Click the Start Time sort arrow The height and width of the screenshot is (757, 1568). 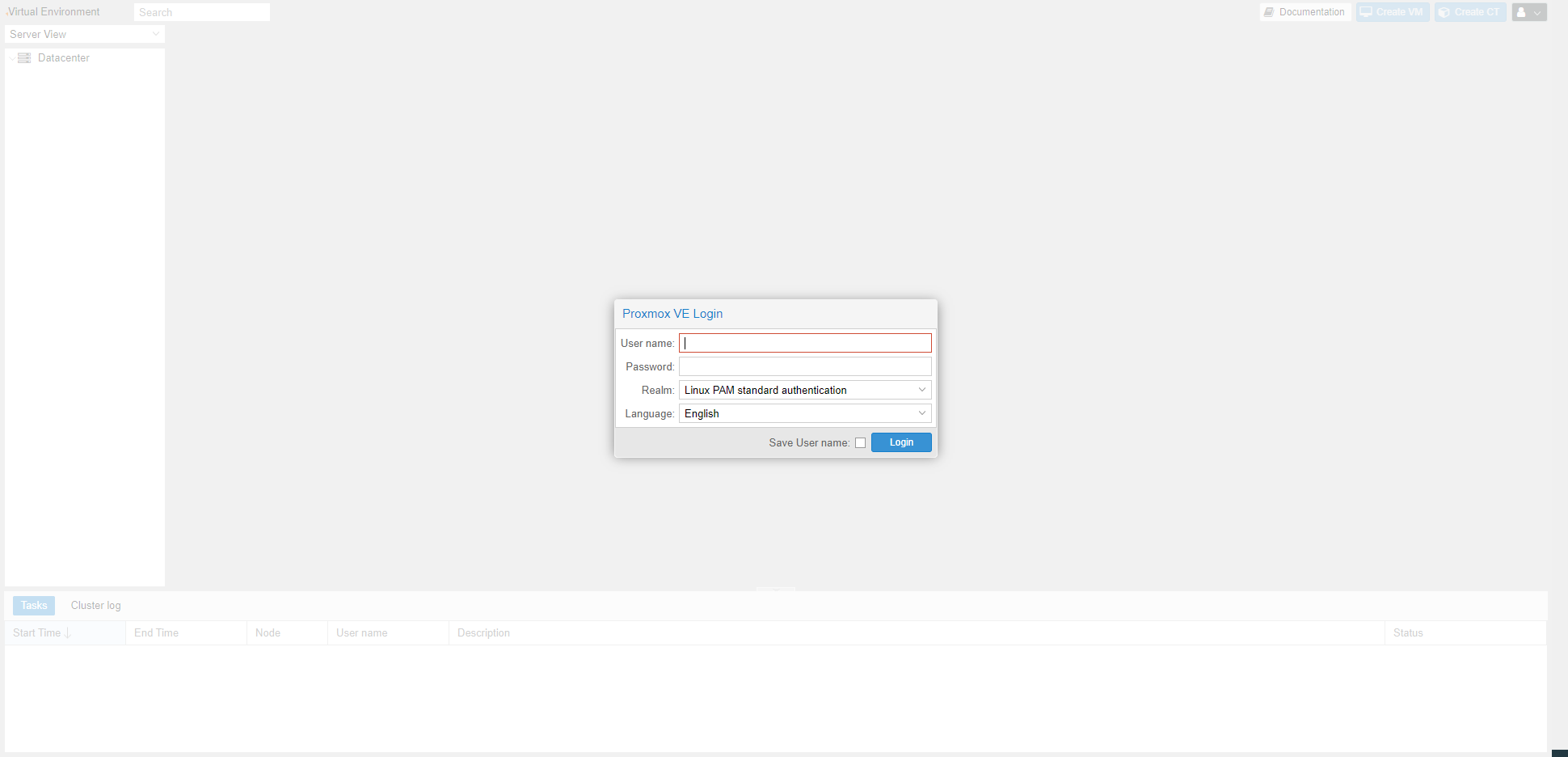[x=67, y=633]
